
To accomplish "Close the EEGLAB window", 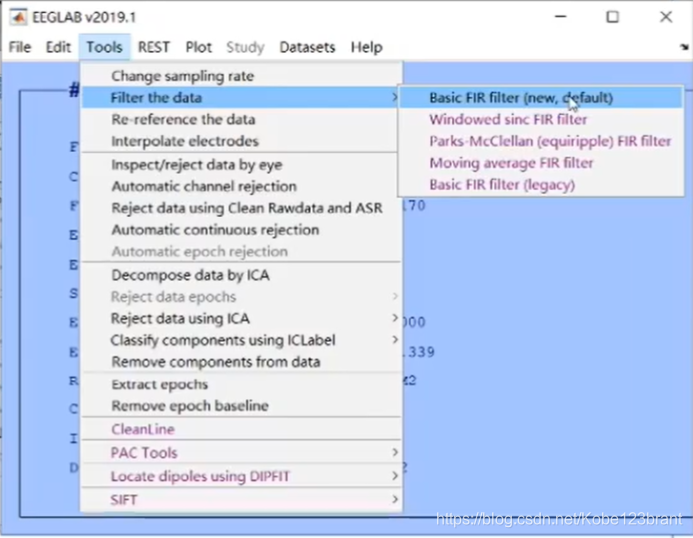I will [666, 17].
